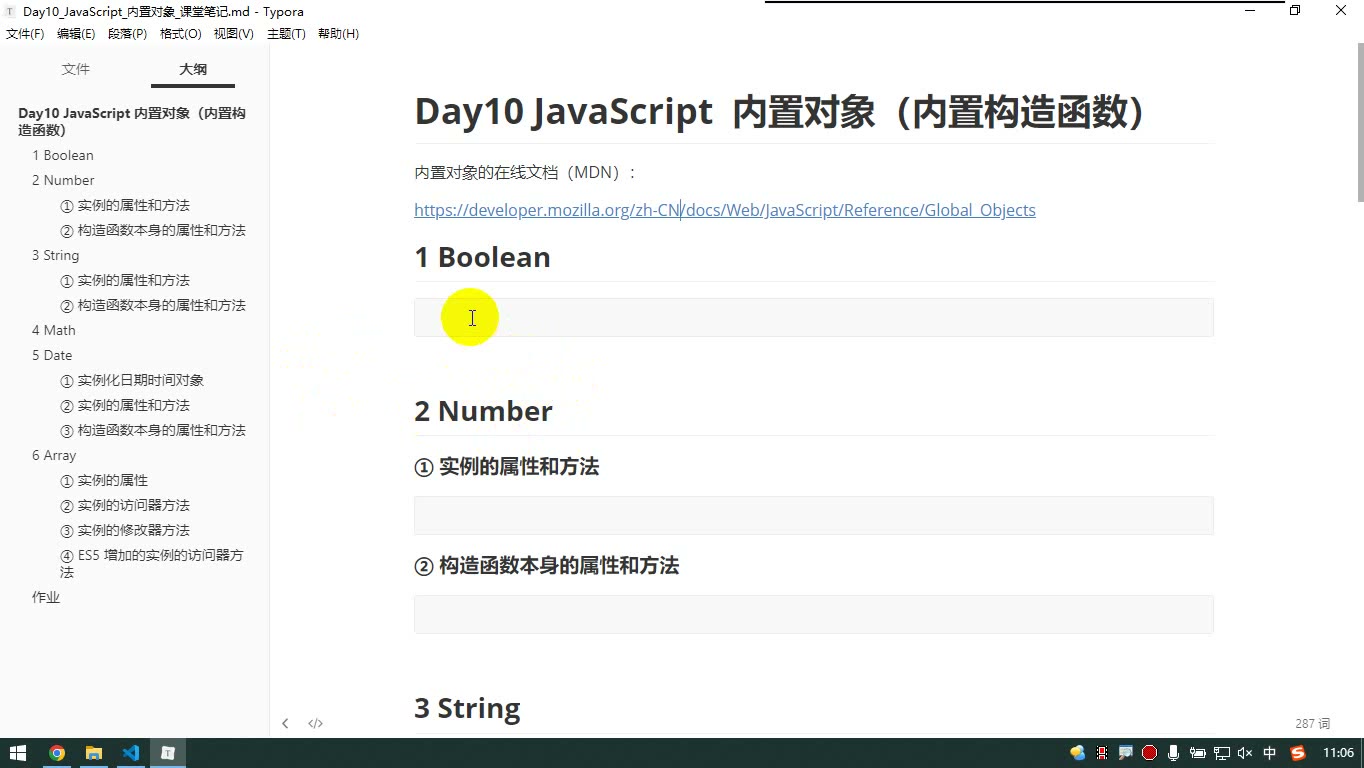Open the 格式(O) menu

(x=180, y=34)
